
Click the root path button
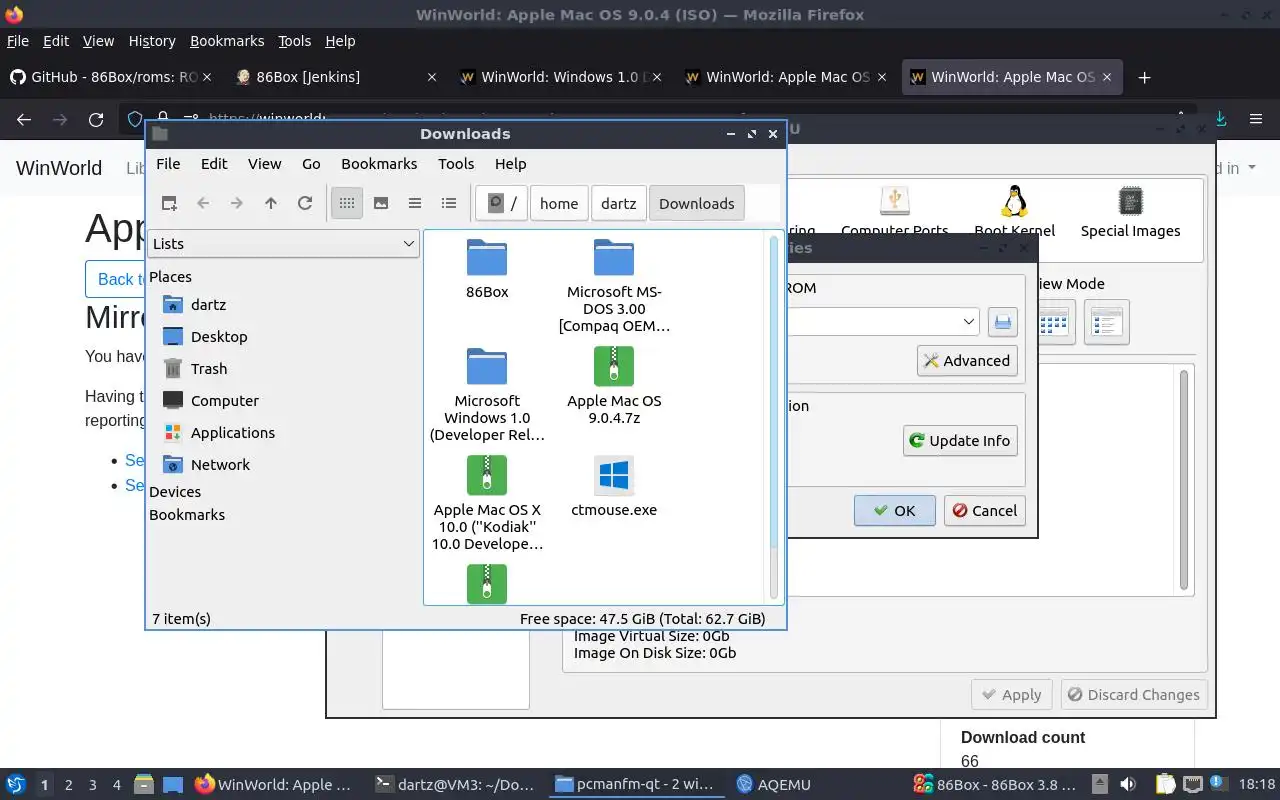click(x=502, y=203)
